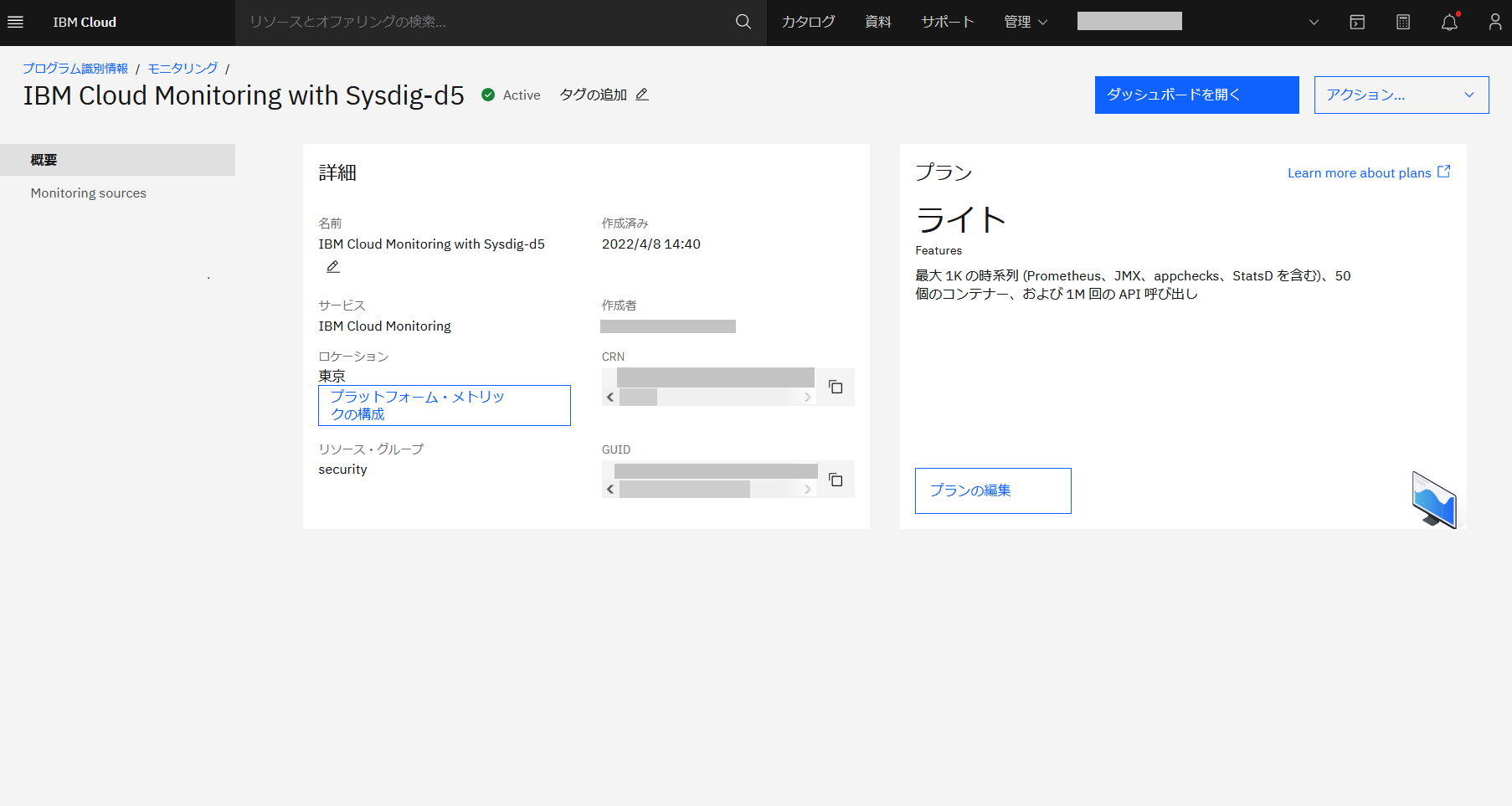1512x806 pixels.
Task: Click the resource group value security
Action: (342, 470)
